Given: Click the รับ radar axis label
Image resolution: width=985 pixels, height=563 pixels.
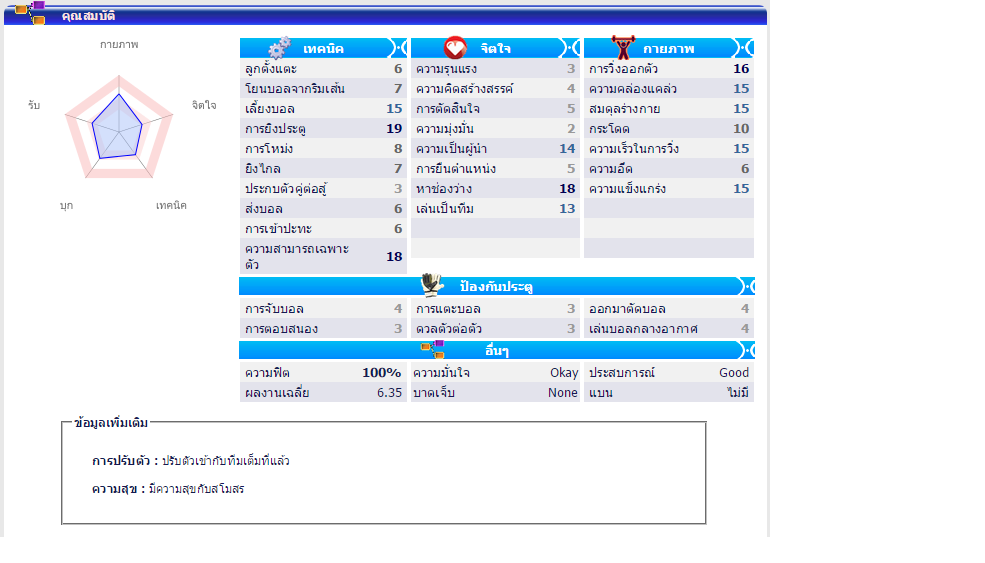Looking at the screenshot, I should pos(34,105).
